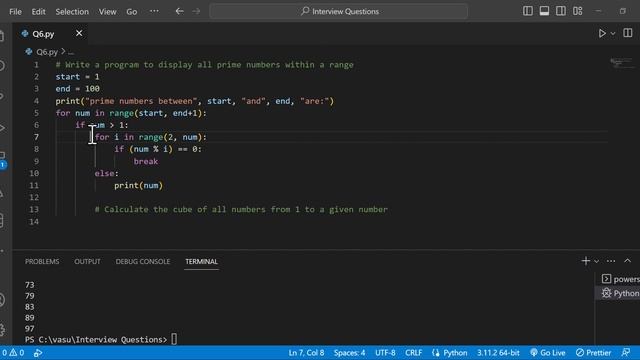Start Go Live server
This screenshot has height=360, width=640.
[547, 353]
